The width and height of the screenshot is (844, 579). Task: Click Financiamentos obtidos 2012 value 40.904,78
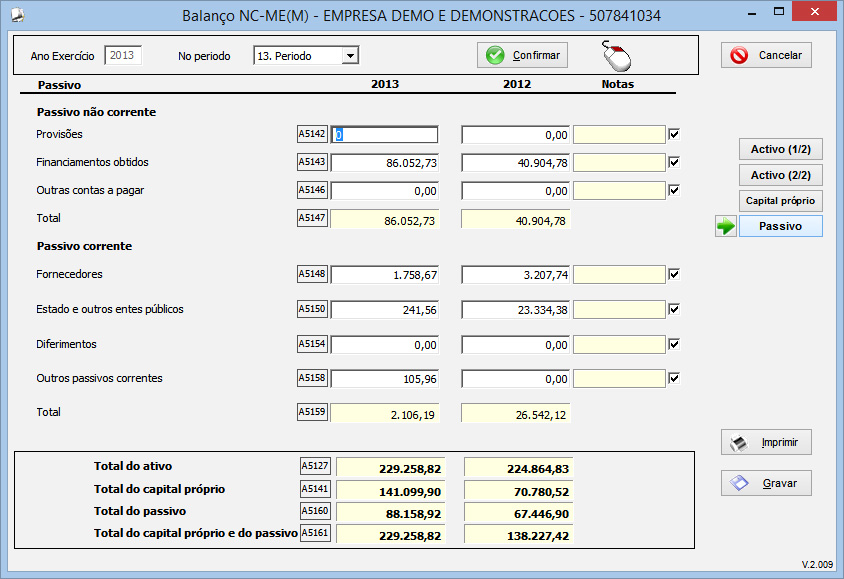coord(516,163)
